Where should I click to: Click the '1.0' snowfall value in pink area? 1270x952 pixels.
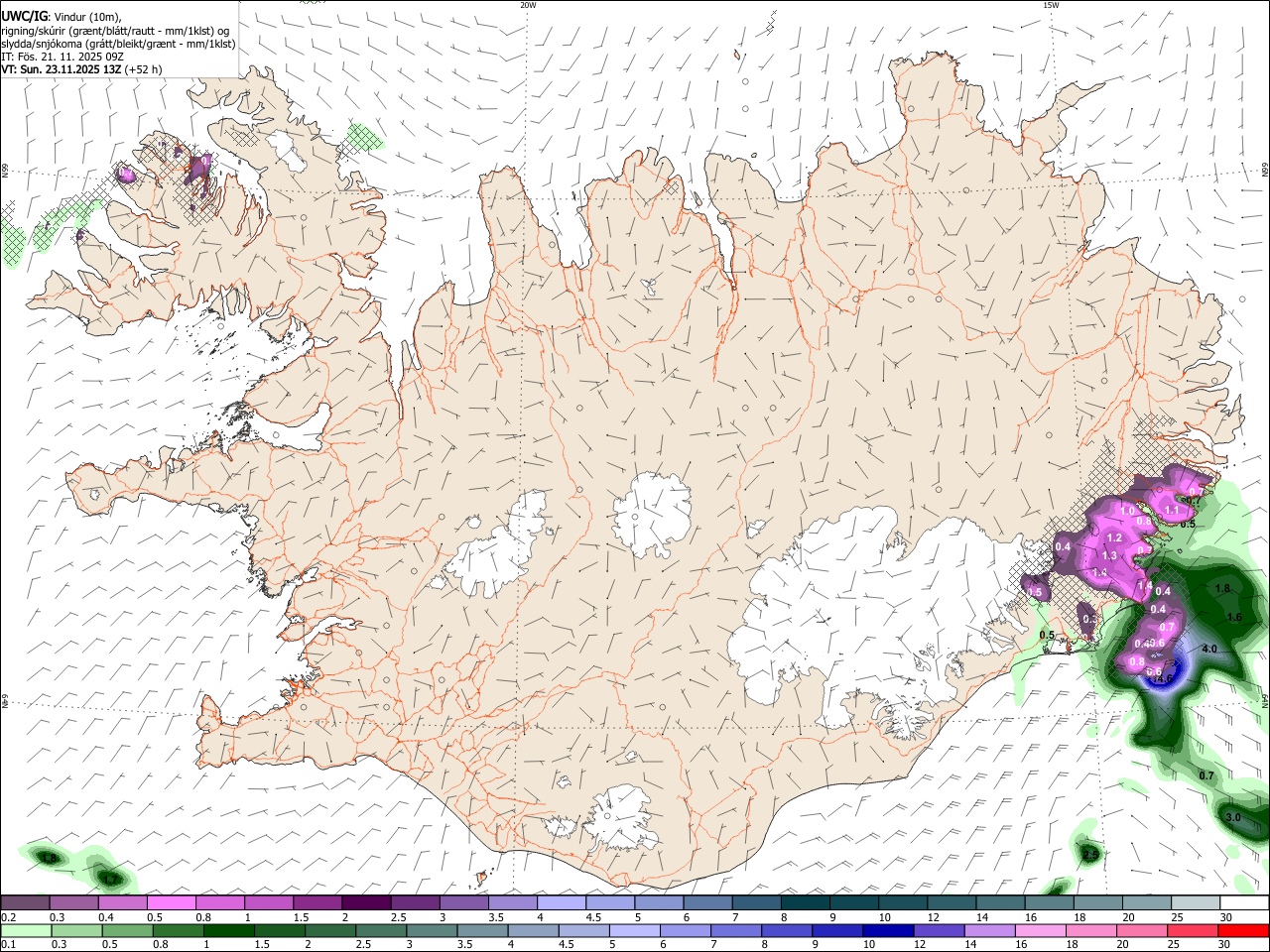click(x=1127, y=511)
